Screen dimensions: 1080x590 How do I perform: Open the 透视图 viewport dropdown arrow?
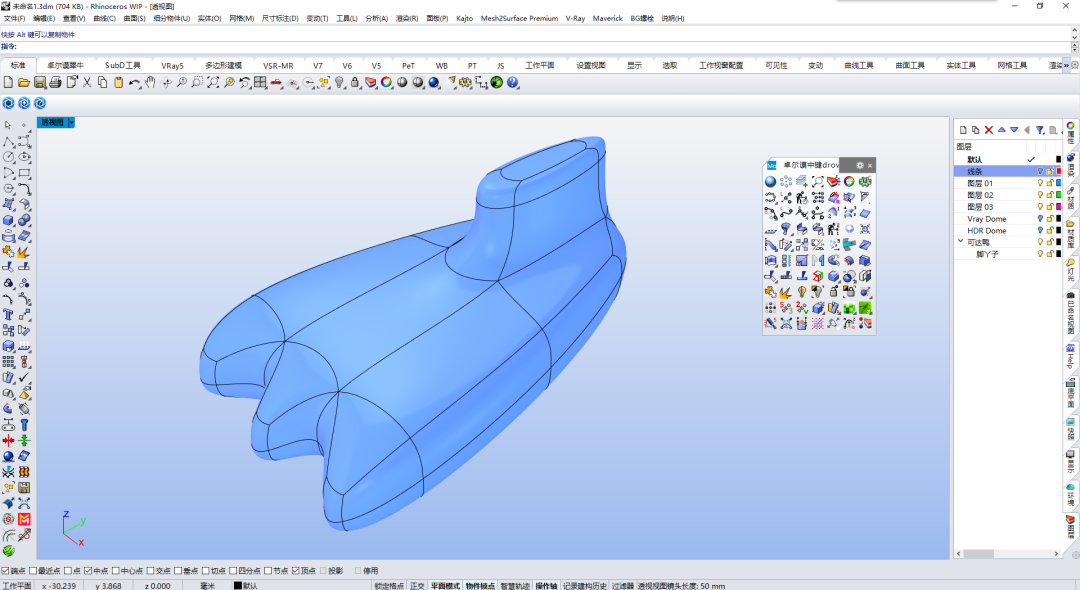click(71, 123)
